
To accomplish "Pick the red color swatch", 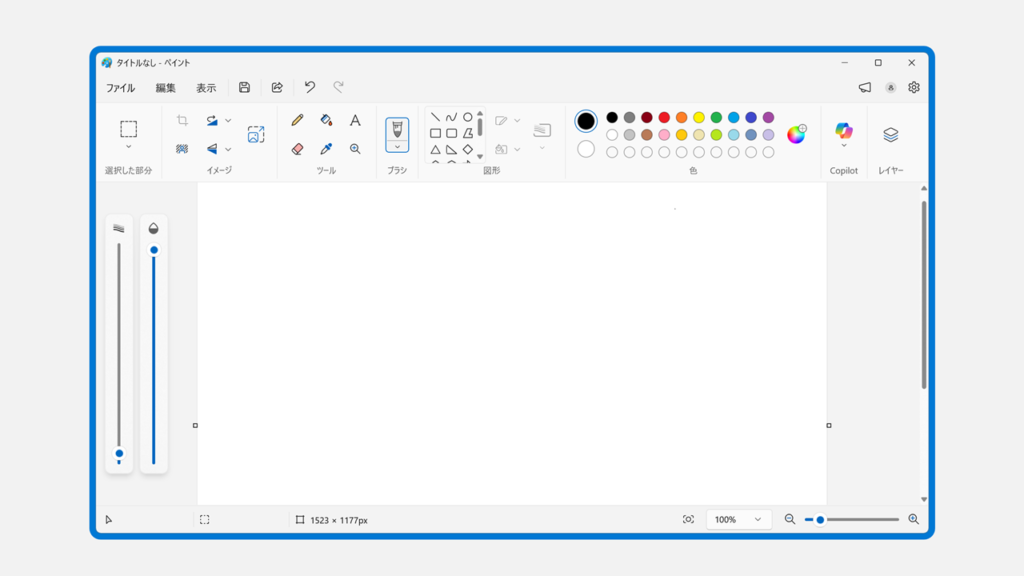I will coord(664,118).
